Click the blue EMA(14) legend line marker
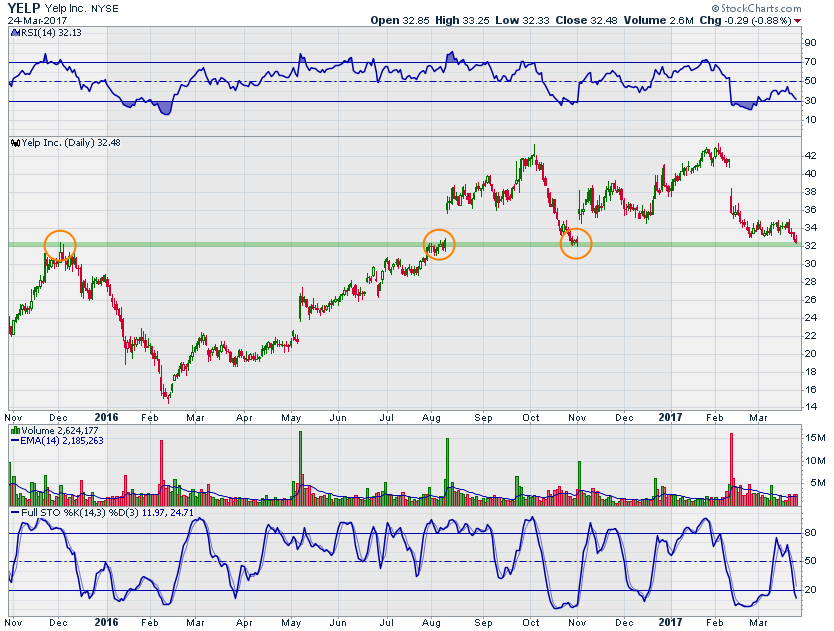 [14, 440]
